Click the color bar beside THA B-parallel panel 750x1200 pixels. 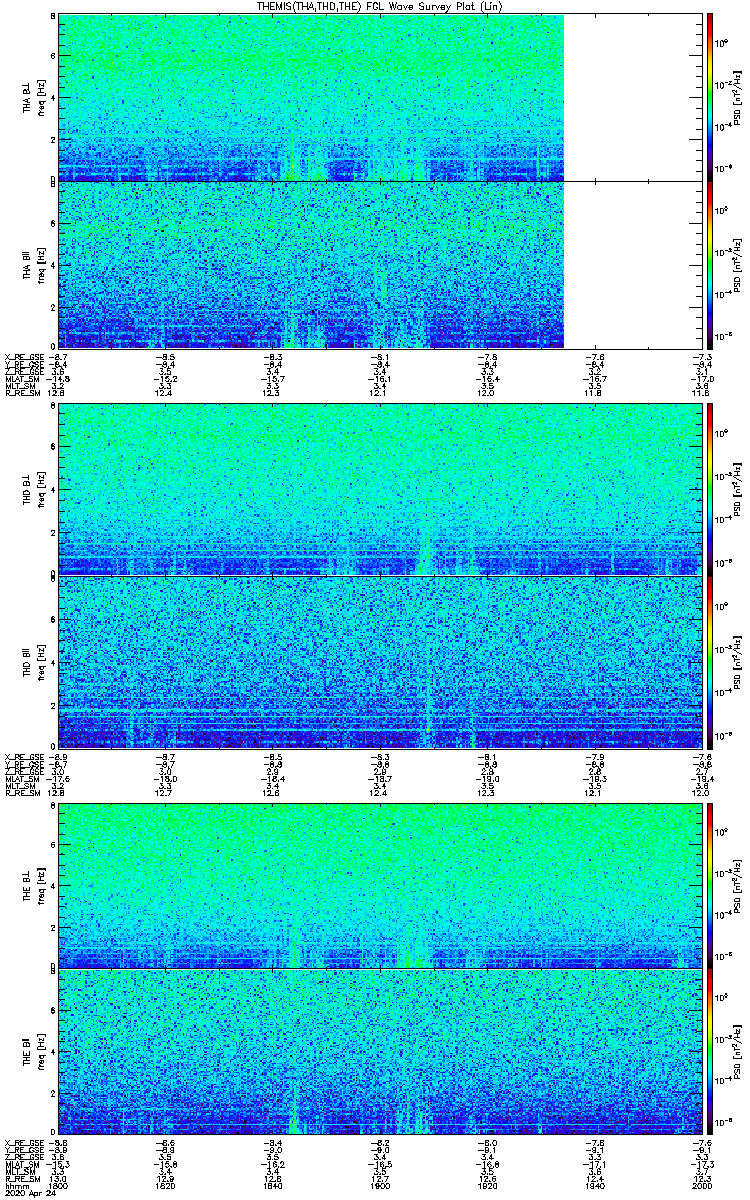pos(710,264)
